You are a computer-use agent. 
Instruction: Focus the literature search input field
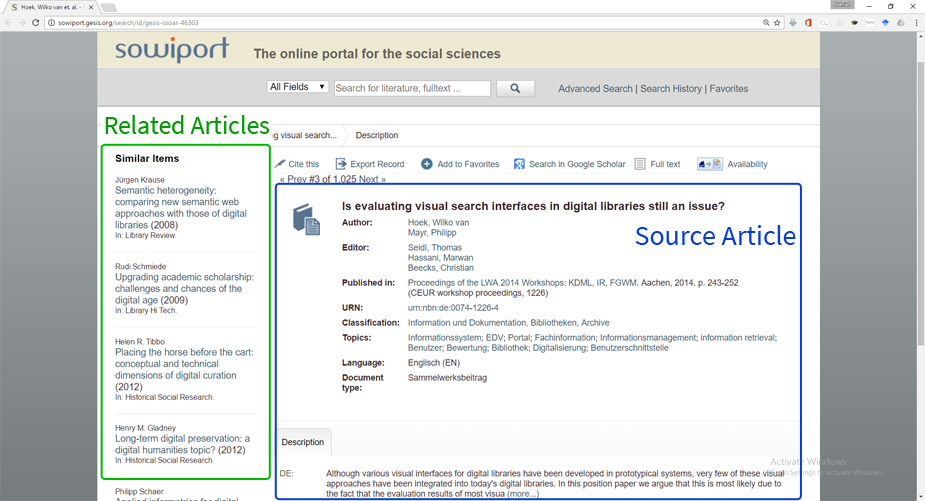412,88
